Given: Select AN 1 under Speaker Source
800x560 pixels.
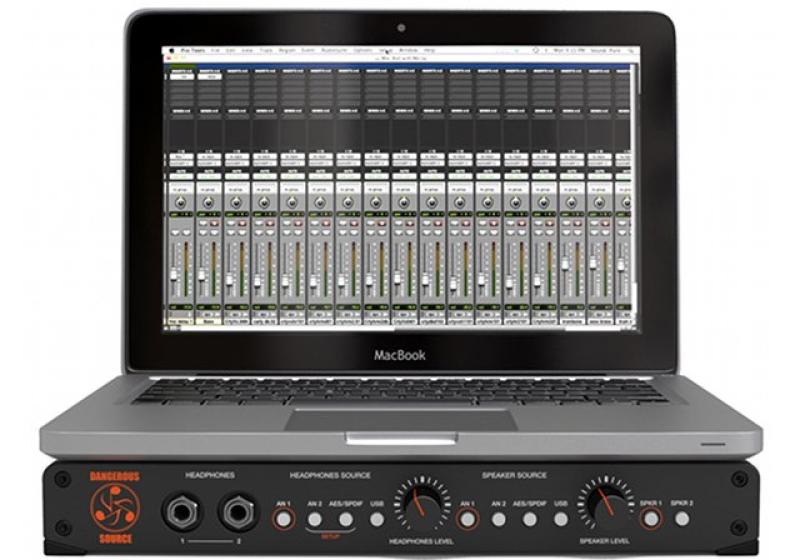Looking at the screenshot, I should coord(467,519).
